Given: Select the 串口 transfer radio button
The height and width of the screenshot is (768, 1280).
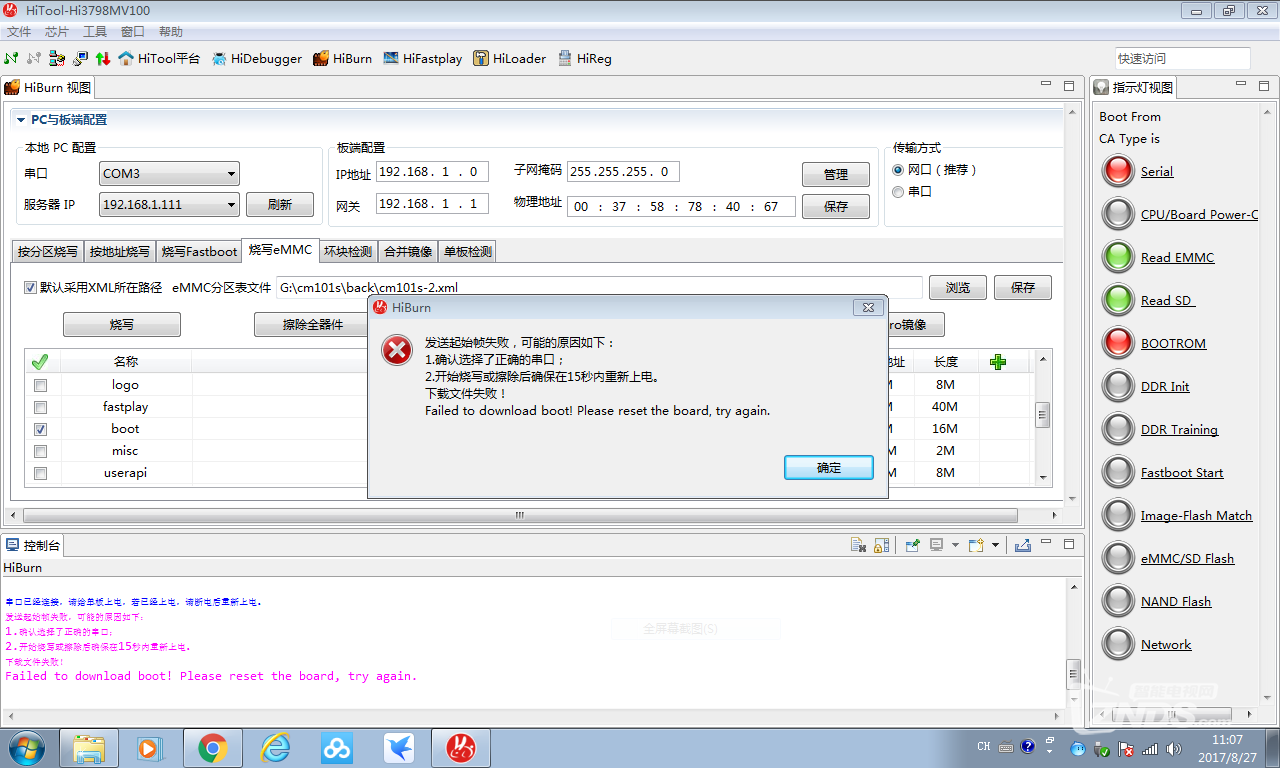Looking at the screenshot, I should 898,192.
